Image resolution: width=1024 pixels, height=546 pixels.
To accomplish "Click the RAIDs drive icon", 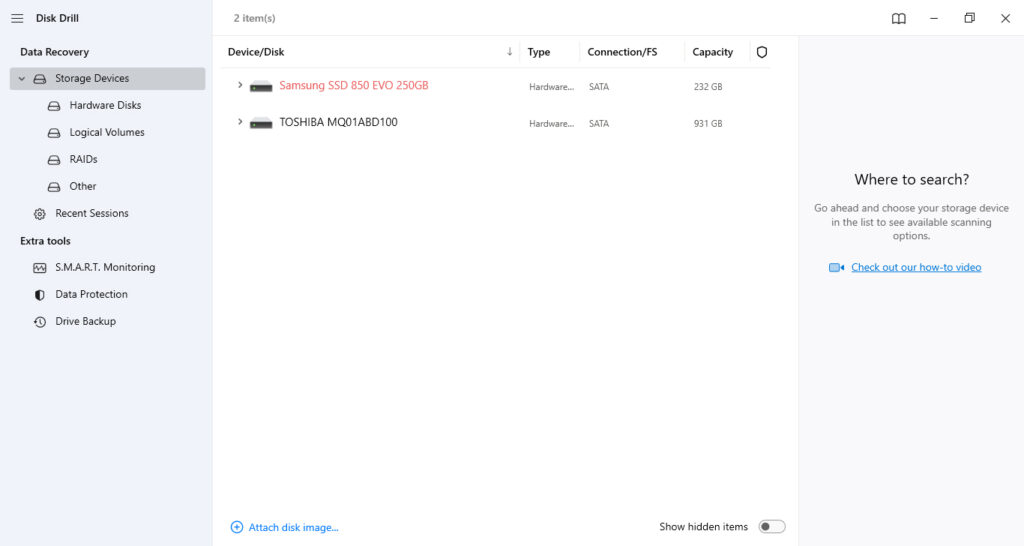I will [54, 160].
